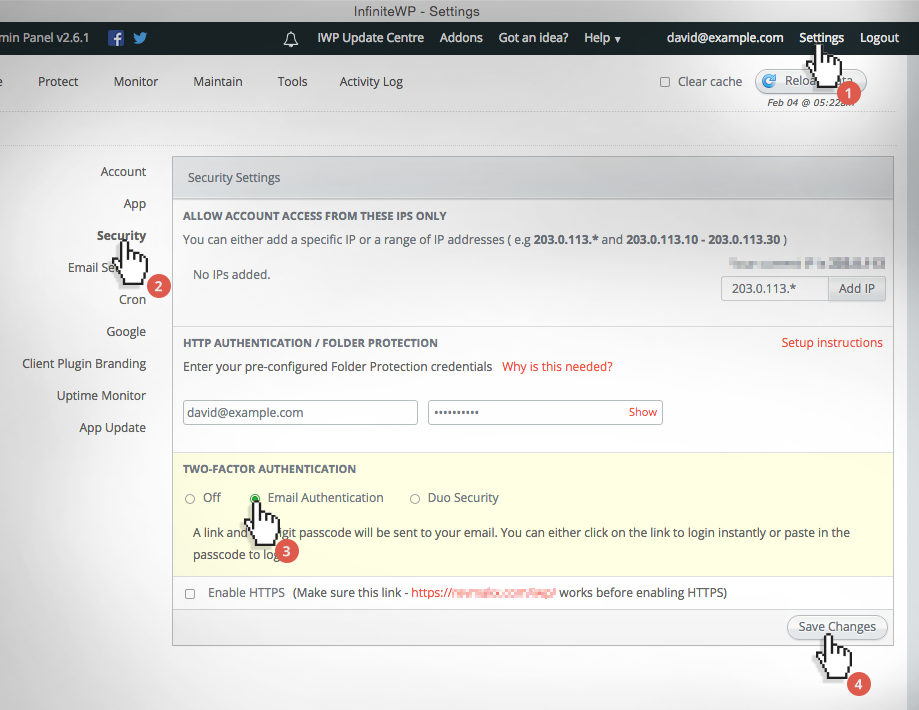The width and height of the screenshot is (919, 710).
Task: Click the Add IP button
Action: 856,288
